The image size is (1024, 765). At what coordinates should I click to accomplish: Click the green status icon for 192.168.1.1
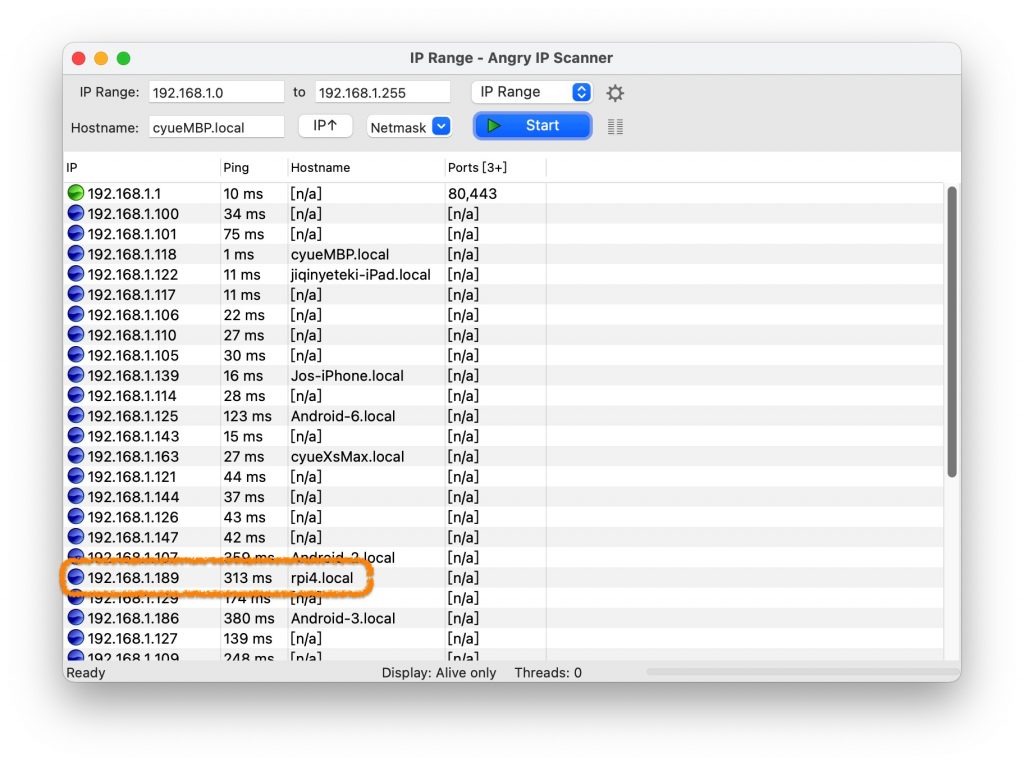tap(76, 193)
